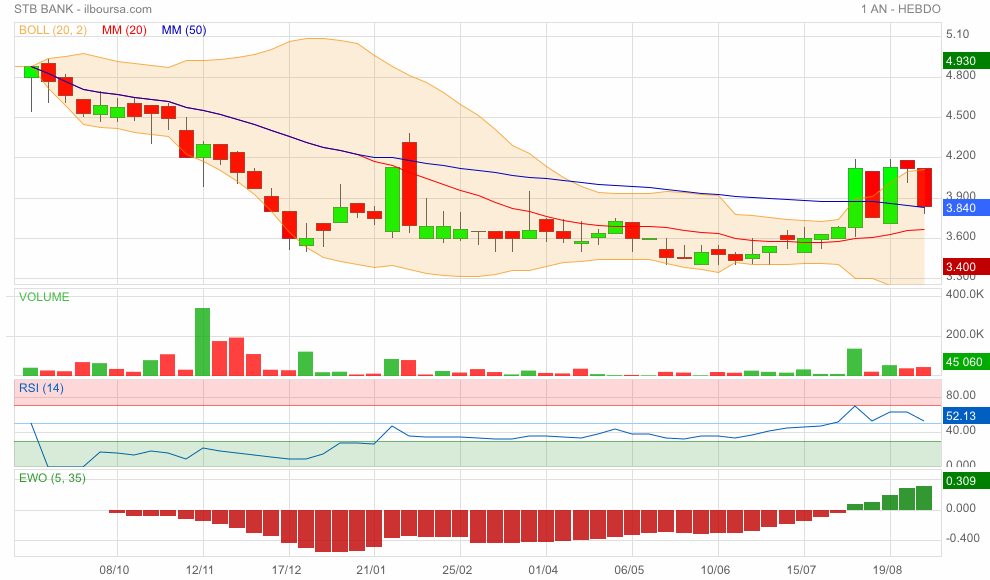Screen dimensions: 990x580
Task: Click the 08/10 date label on axis
Action: (114, 570)
